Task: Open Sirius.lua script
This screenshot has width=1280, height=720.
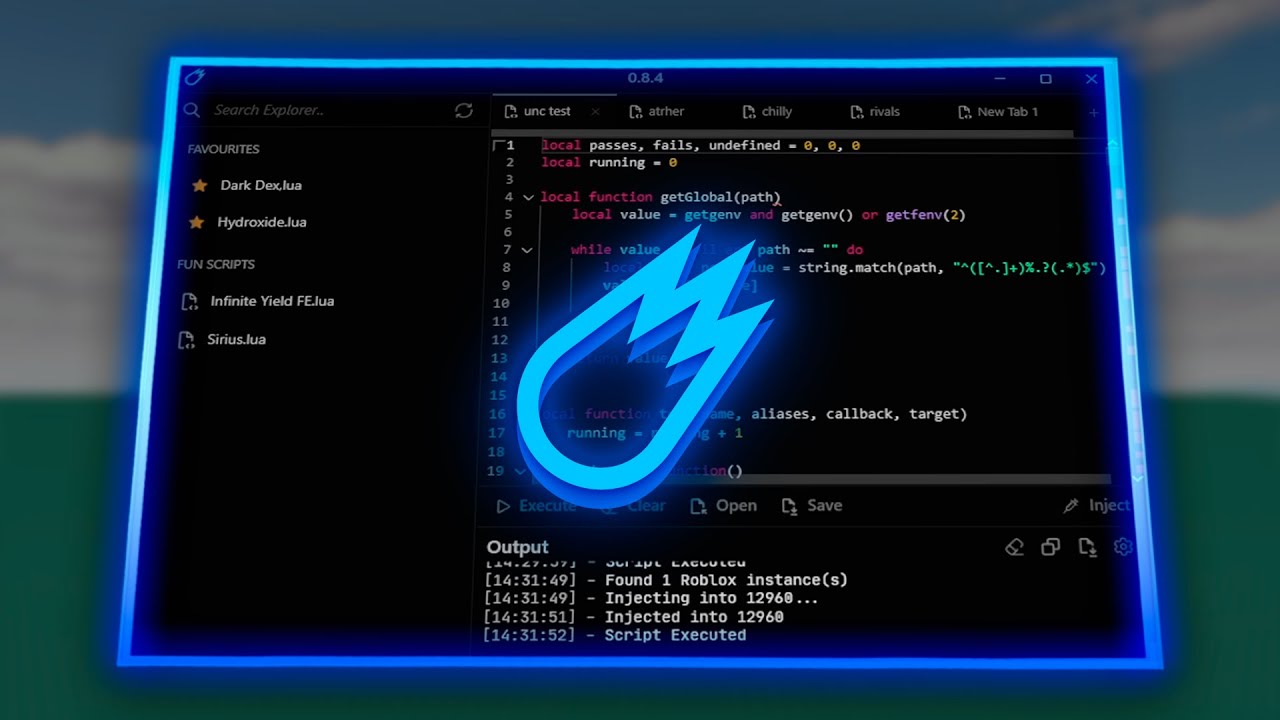Action: pos(222,340)
